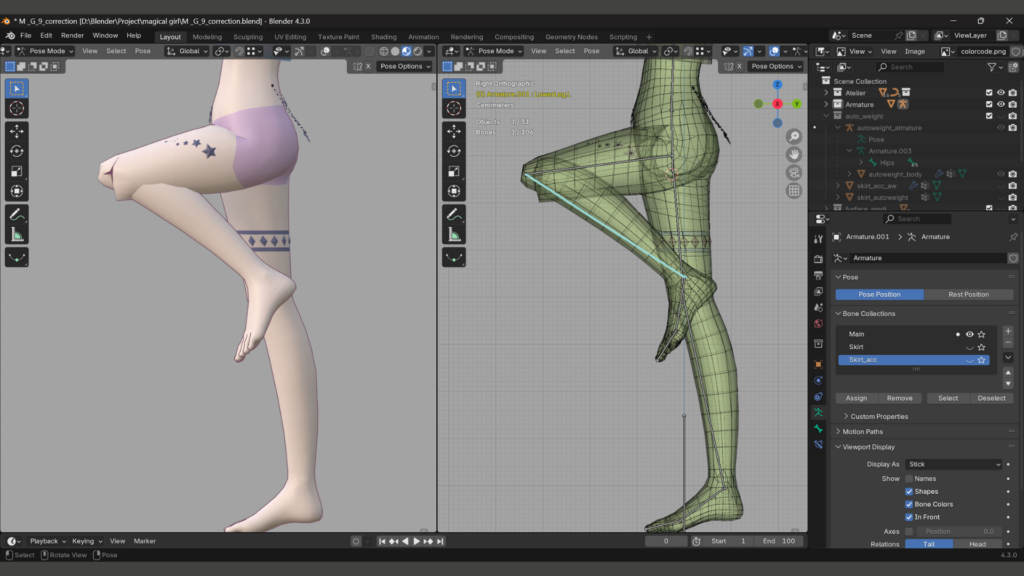Select the Move tool in left viewport

coord(17,130)
